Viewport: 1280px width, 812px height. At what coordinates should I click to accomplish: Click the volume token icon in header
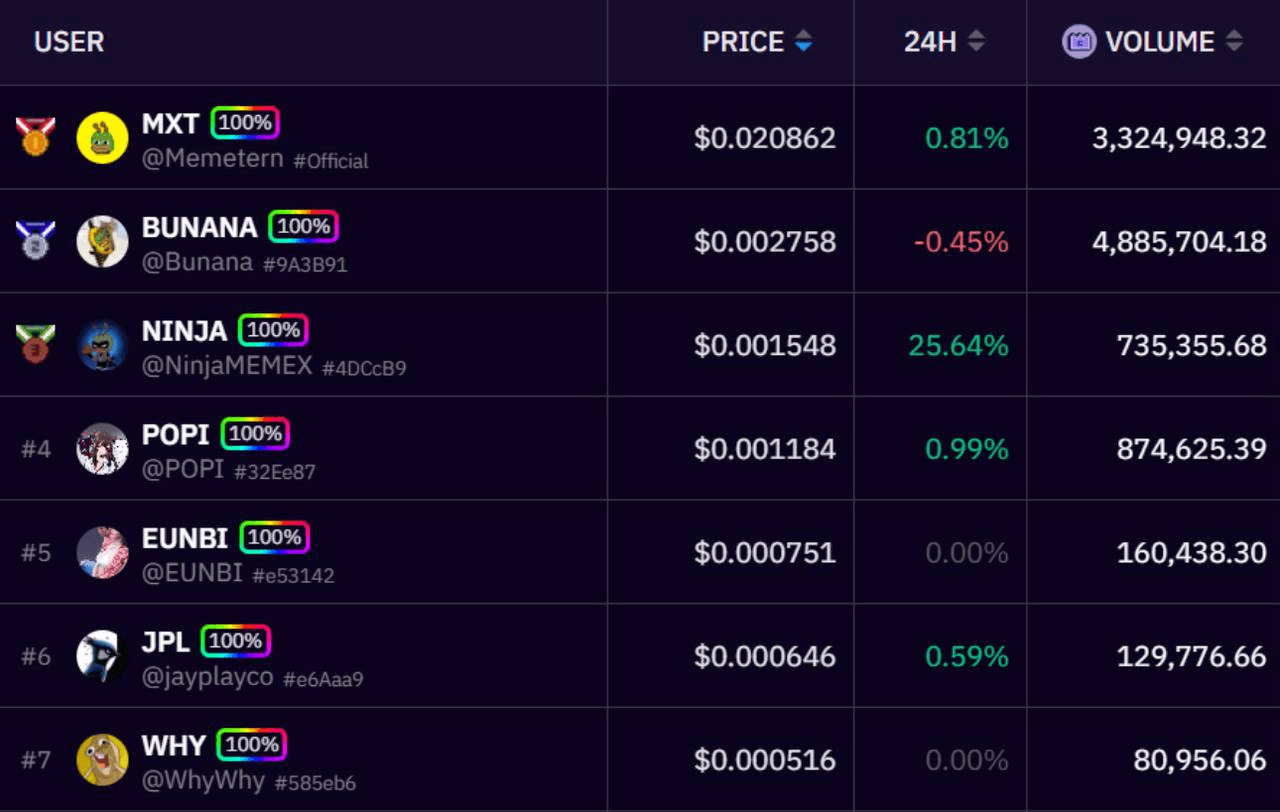coord(1078,42)
